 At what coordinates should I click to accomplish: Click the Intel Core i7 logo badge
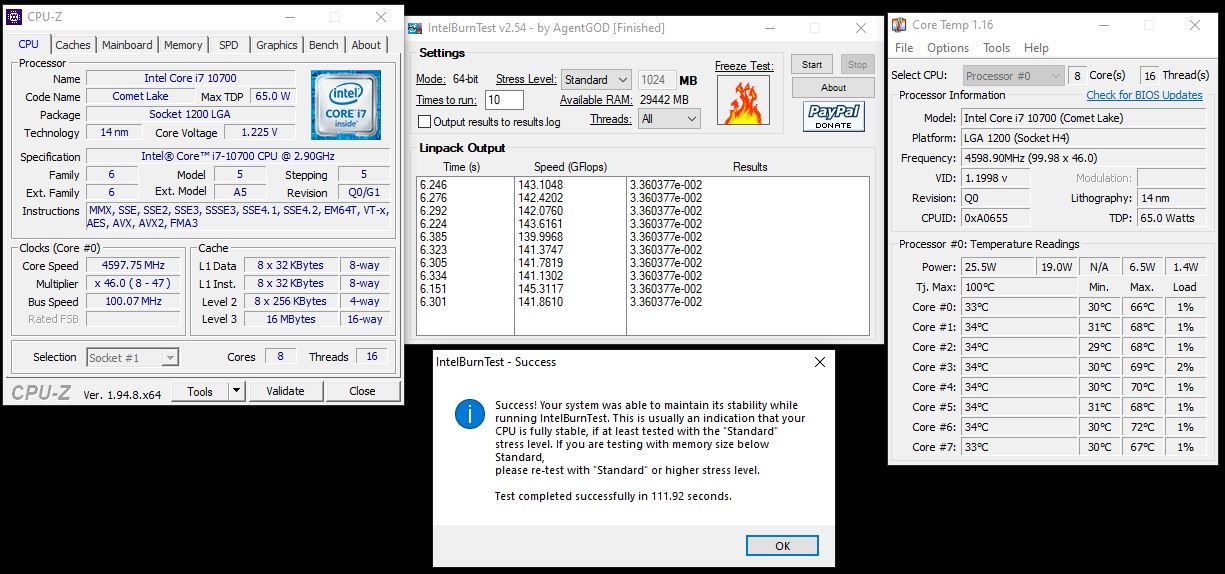pos(345,105)
